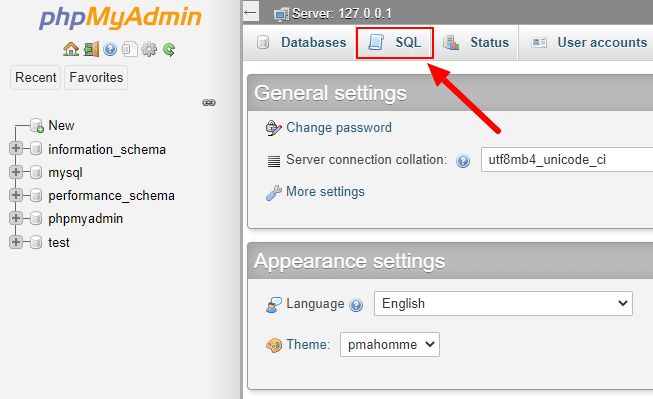The height and width of the screenshot is (399, 653).
Task: Open the Theme dropdown showing pmahomme
Action: point(389,344)
